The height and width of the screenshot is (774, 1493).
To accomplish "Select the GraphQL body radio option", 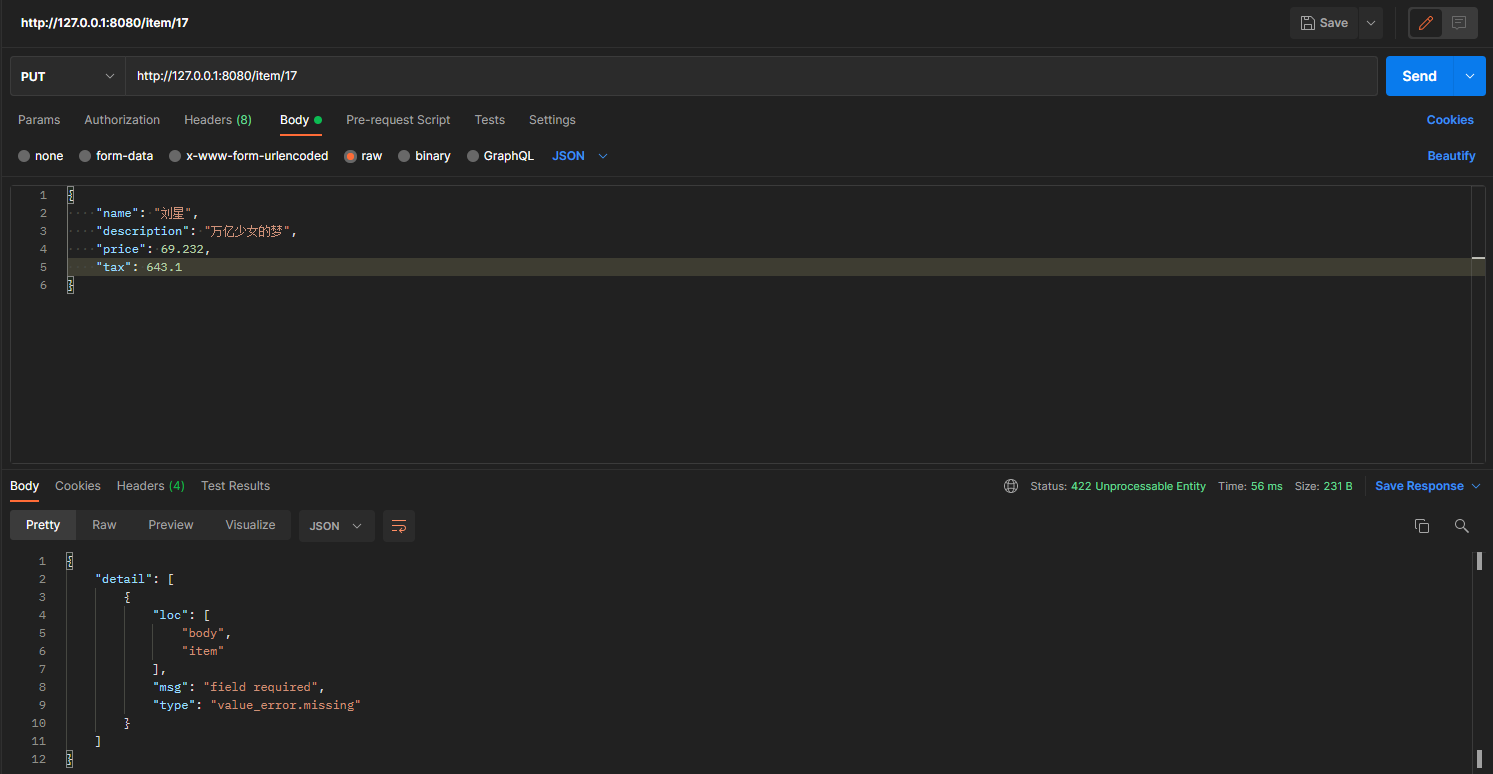I will 473,156.
